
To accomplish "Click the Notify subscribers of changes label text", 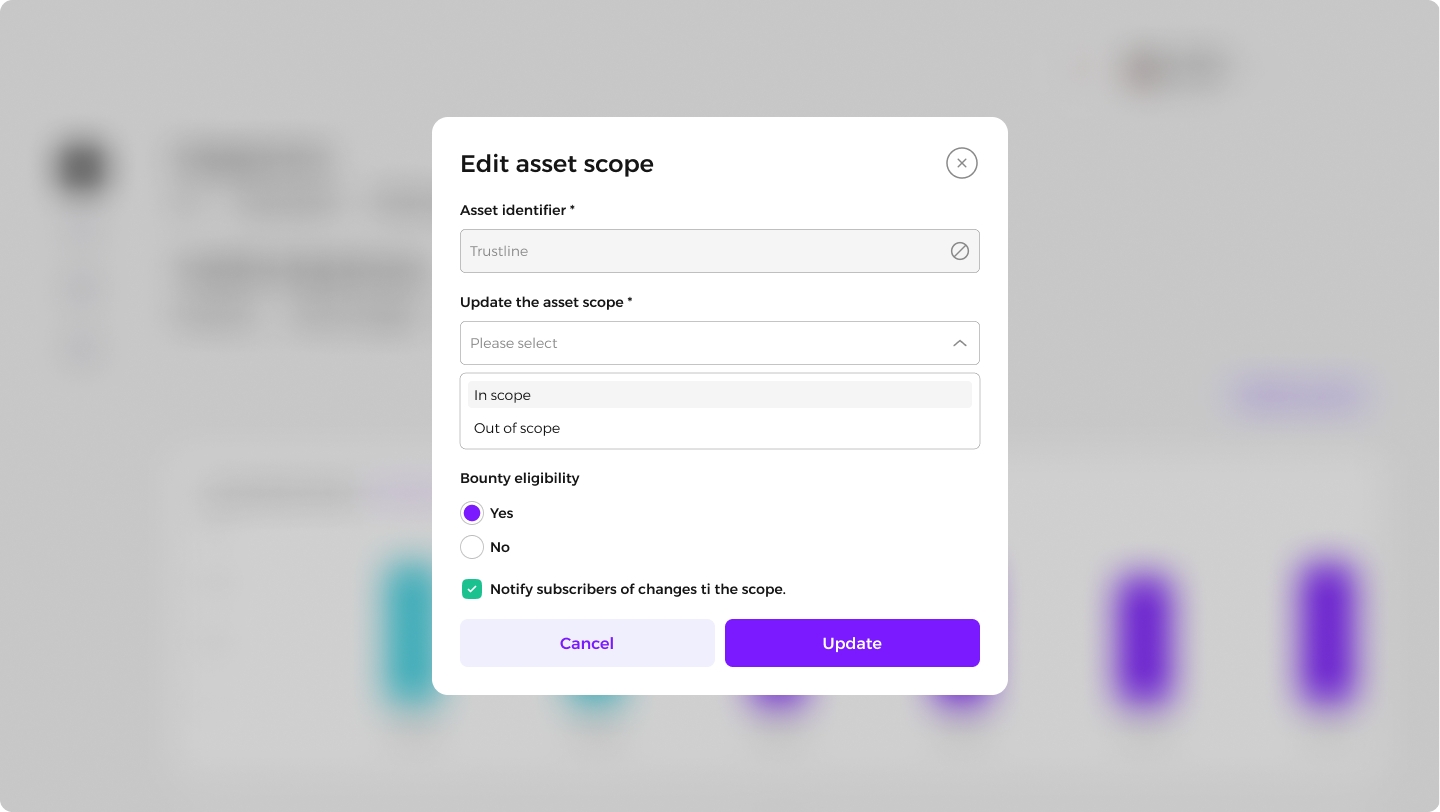I will (638, 589).
